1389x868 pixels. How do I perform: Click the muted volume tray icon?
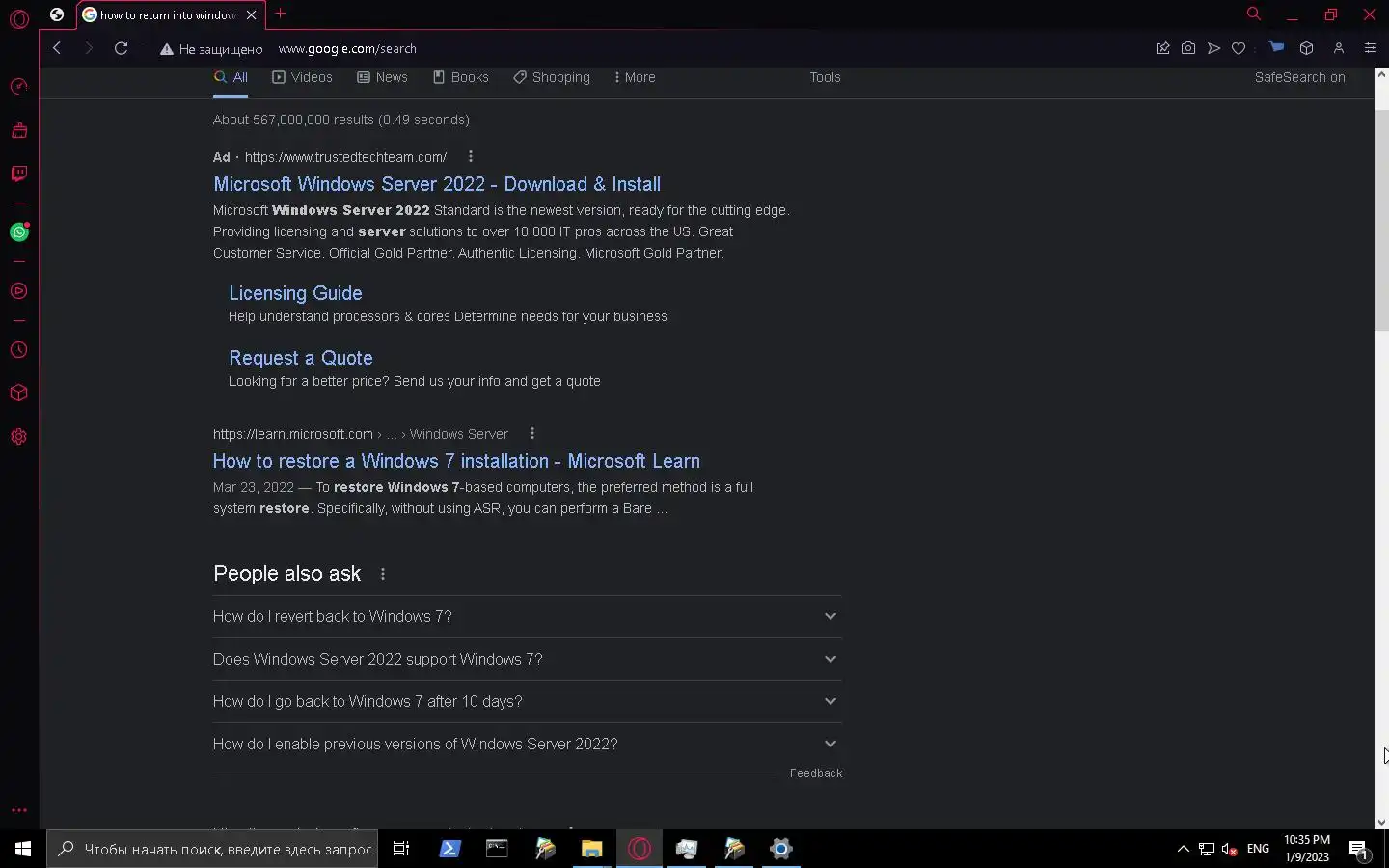click(x=1229, y=849)
